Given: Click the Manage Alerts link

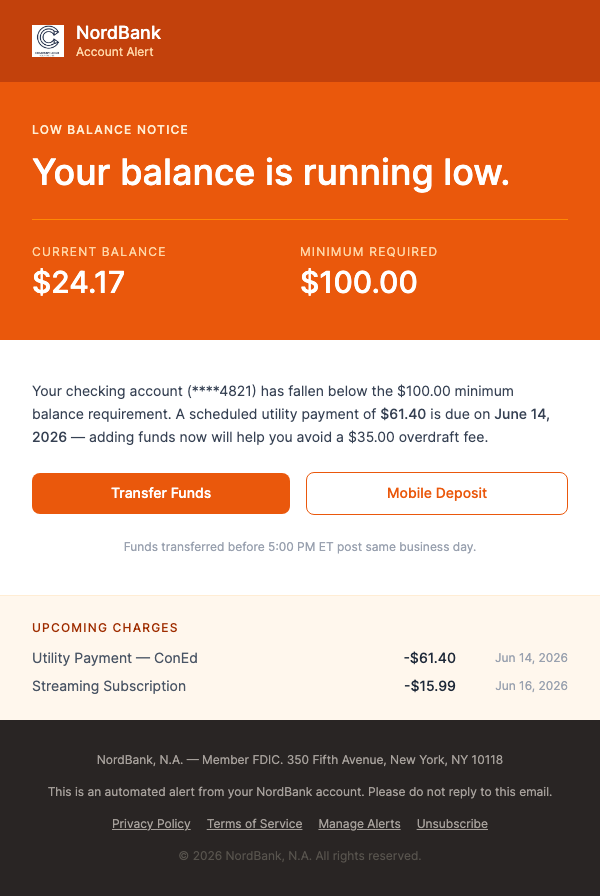Looking at the screenshot, I should (359, 823).
